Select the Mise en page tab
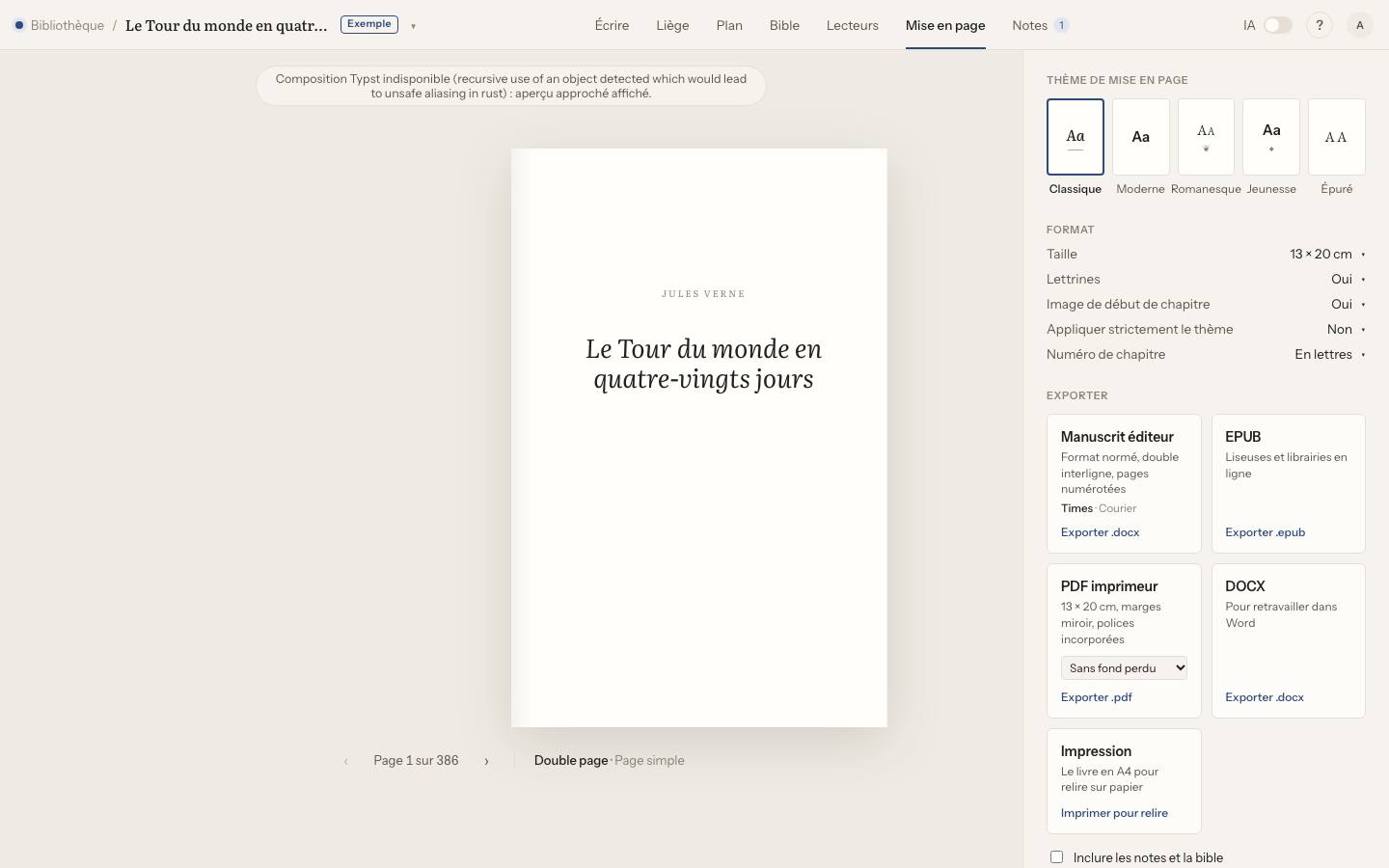 pyautogui.click(x=945, y=25)
